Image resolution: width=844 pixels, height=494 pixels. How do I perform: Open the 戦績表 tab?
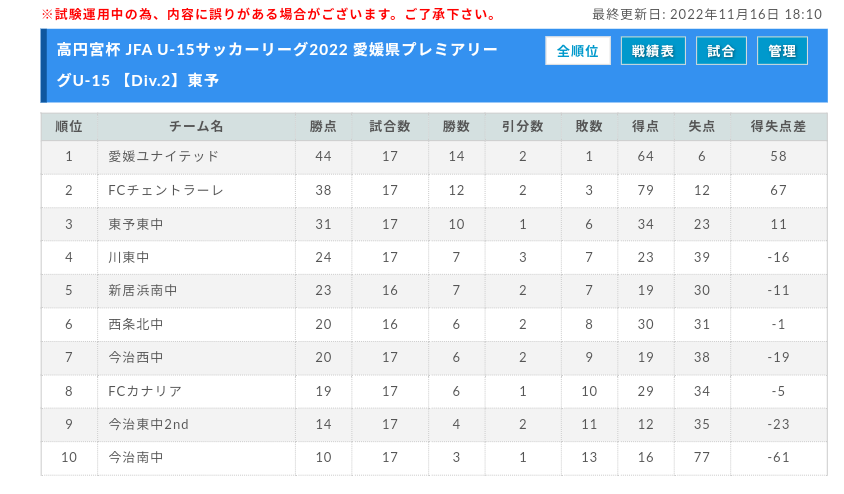(653, 51)
